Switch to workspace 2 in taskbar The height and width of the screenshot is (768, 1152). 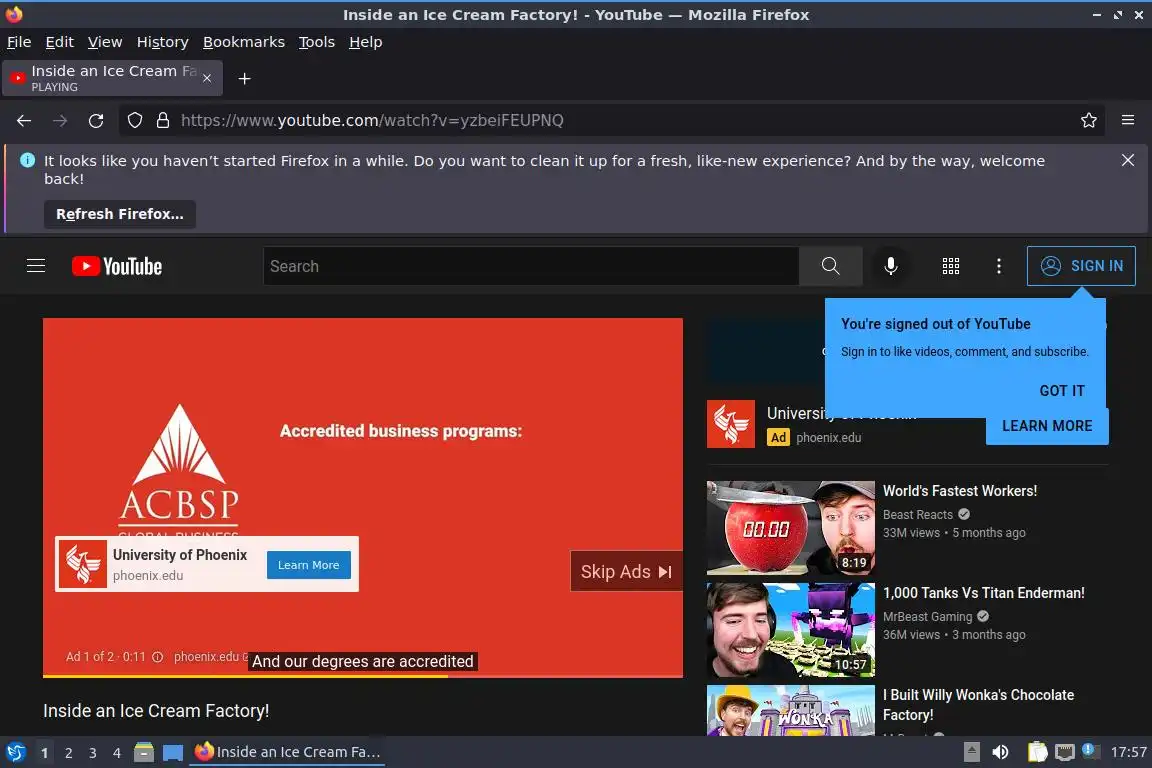click(x=68, y=753)
